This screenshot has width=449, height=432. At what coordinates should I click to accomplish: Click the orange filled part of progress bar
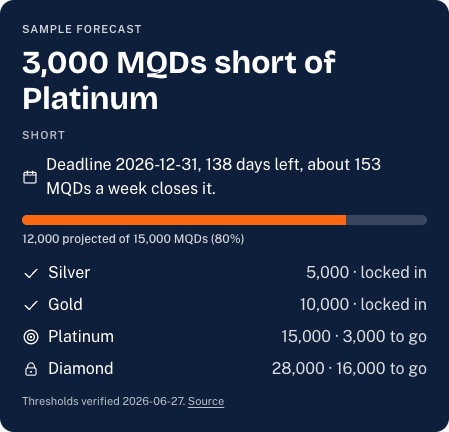click(x=184, y=220)
